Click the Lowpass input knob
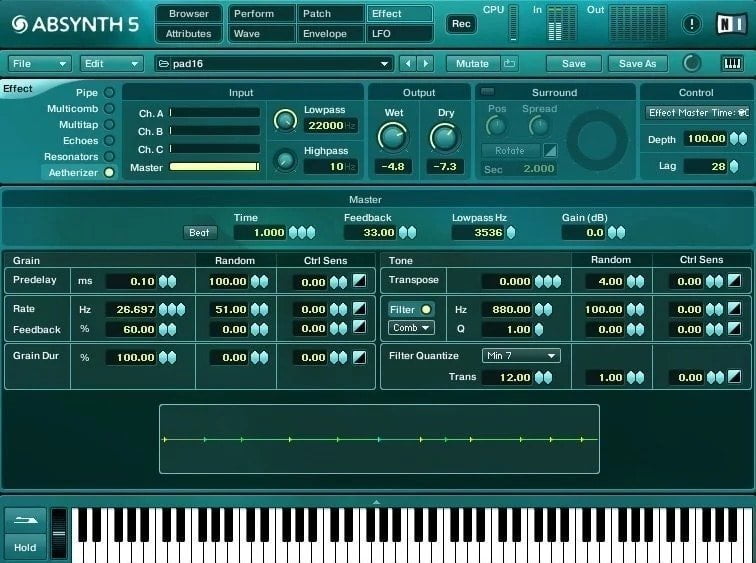Viewport: 756px width, 563px height. point(285,121)
